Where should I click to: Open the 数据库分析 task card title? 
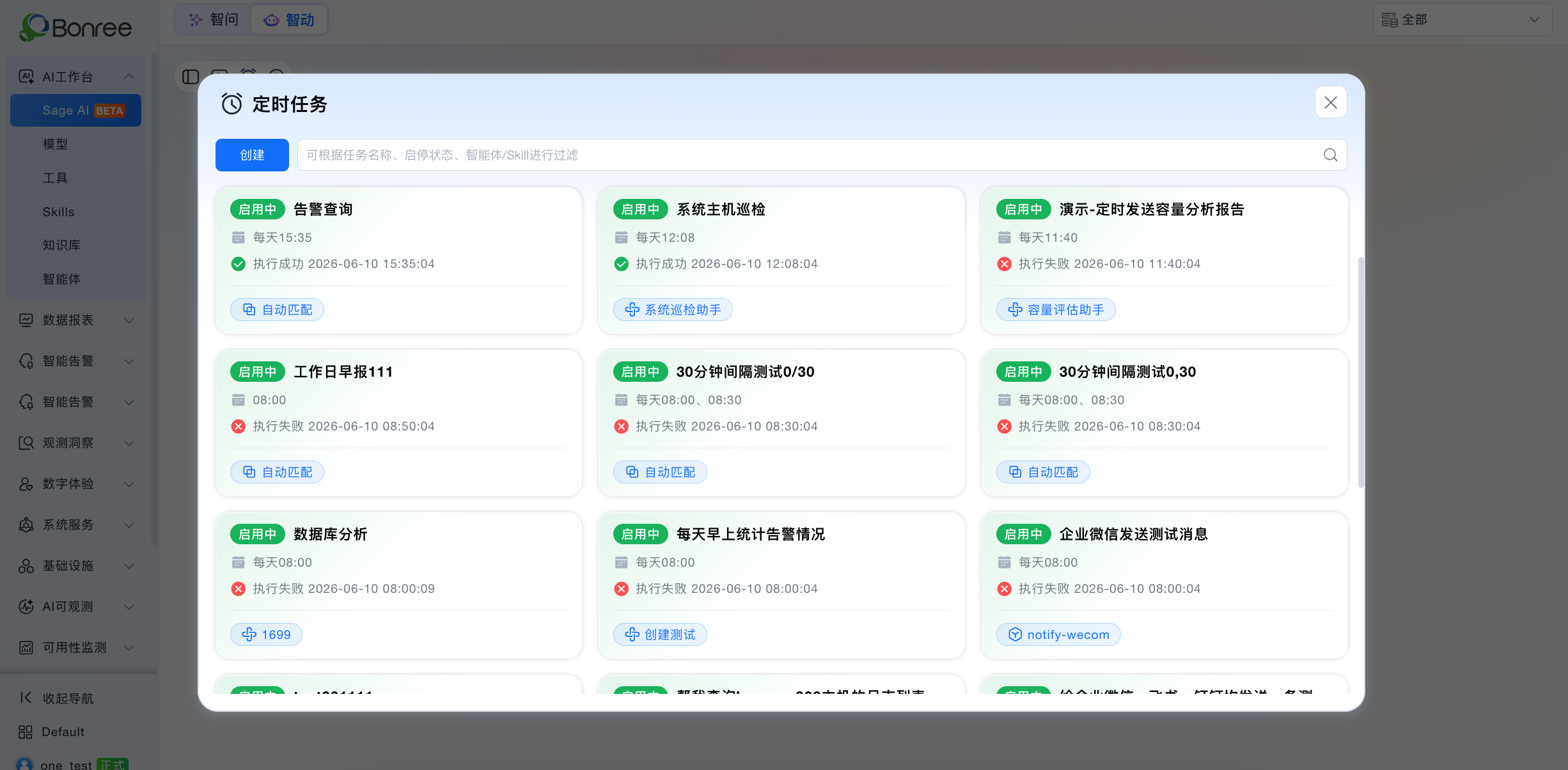331,534
